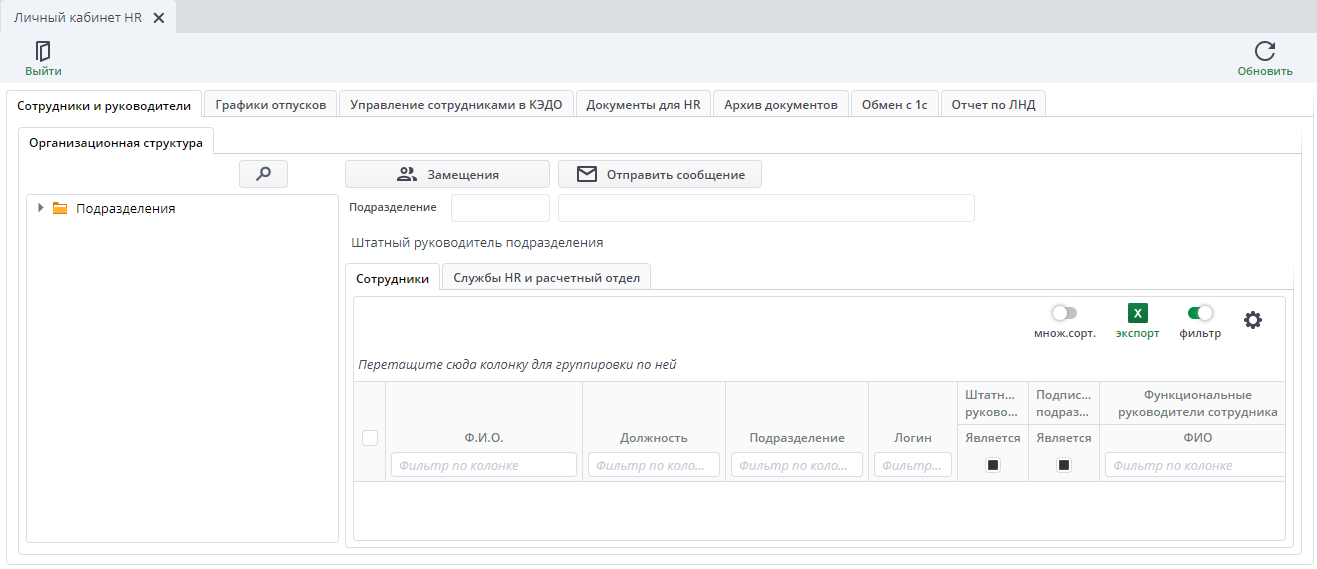Click Функциональные руководители сотрудника header

(1198, 403)
